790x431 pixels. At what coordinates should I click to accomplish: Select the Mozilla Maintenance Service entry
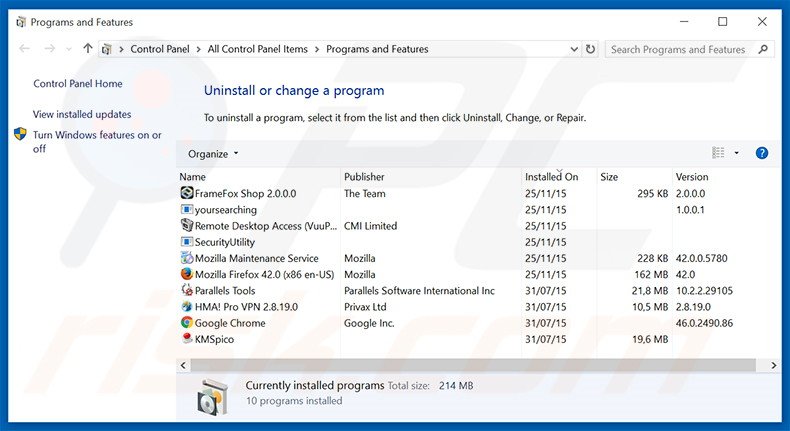[256, 258]
